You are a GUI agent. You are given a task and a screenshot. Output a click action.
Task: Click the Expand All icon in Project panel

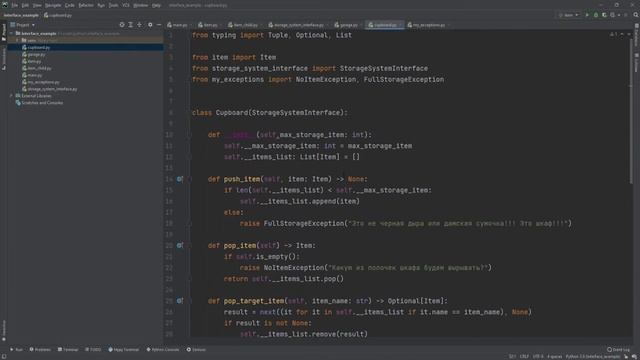pyautogui.click(x=131, y=25)
